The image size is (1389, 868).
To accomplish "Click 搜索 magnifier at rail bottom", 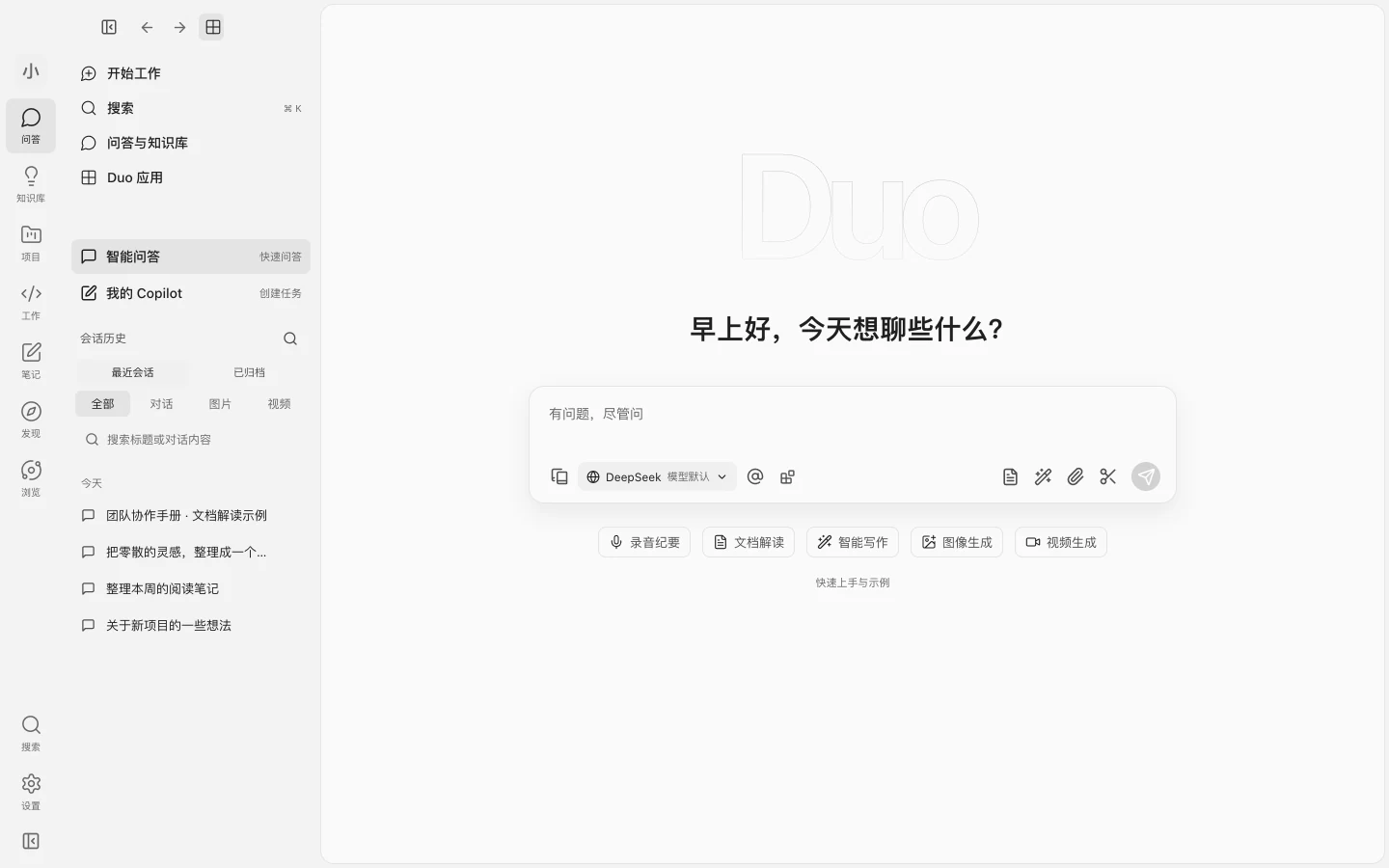I will click(31, 733).
